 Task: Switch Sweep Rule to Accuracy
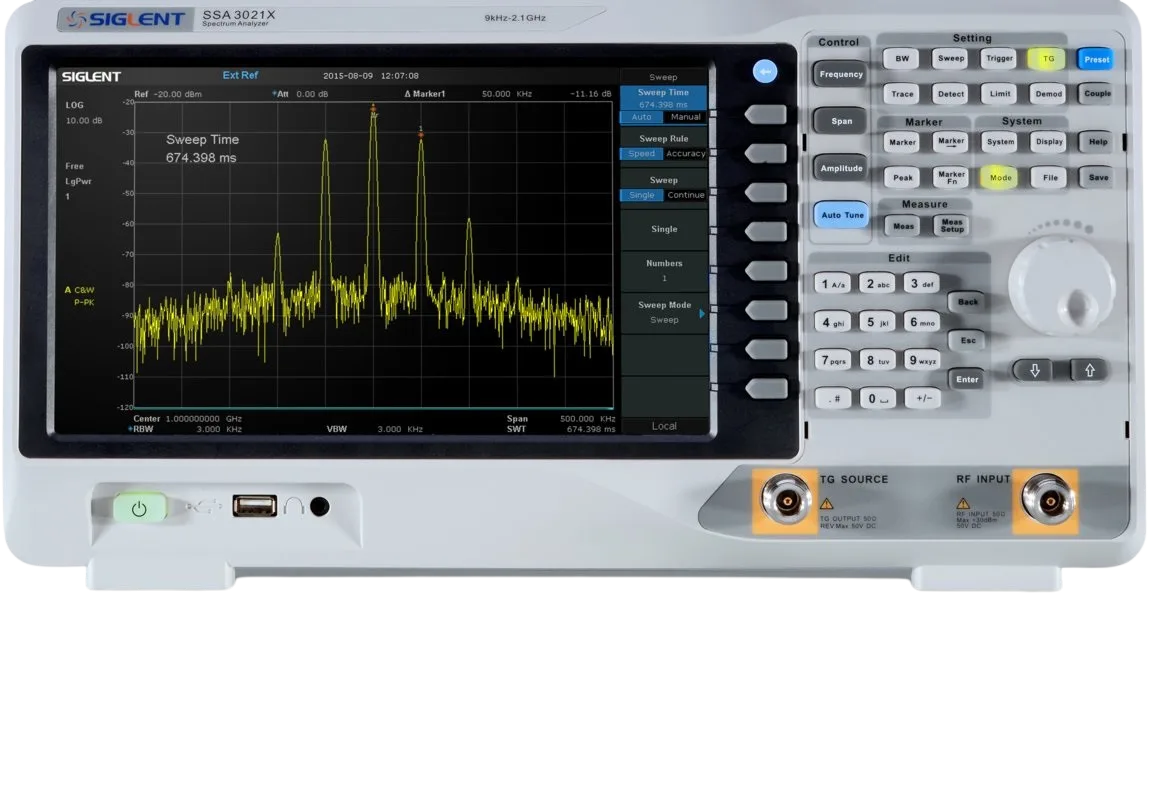tap(685, 154)
